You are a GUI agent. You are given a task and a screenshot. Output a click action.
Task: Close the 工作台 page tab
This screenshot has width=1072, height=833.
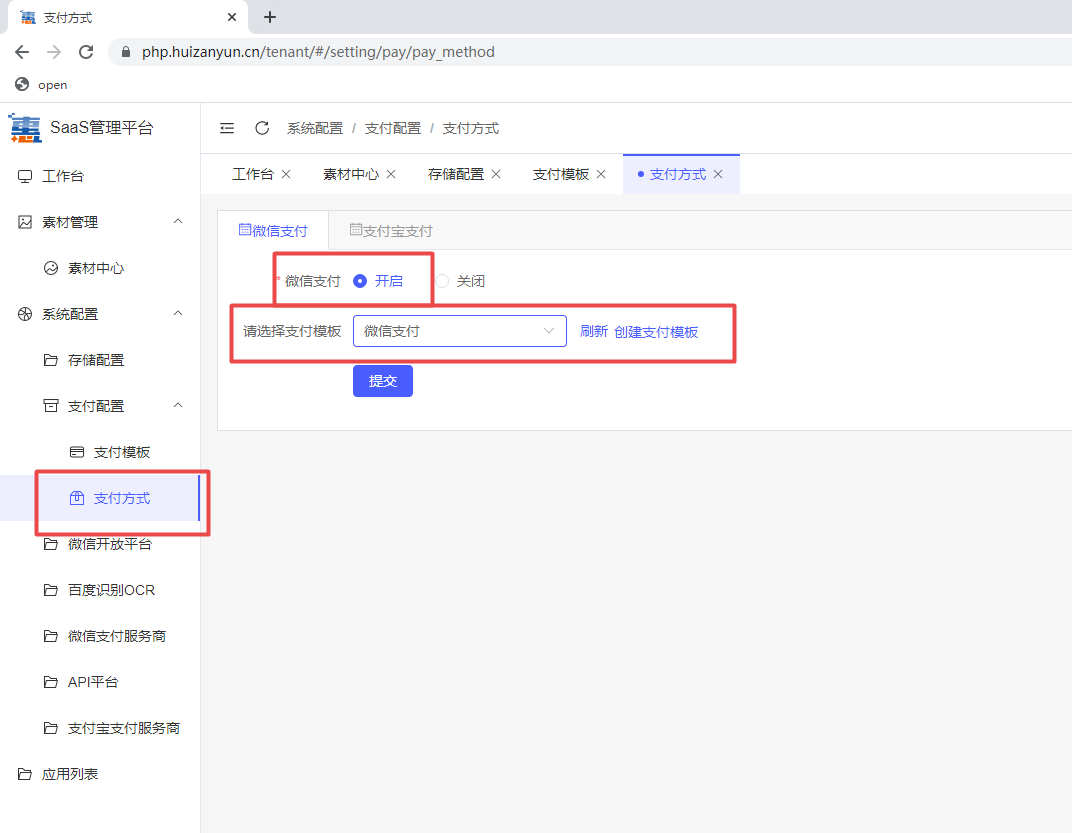(286, 174)
